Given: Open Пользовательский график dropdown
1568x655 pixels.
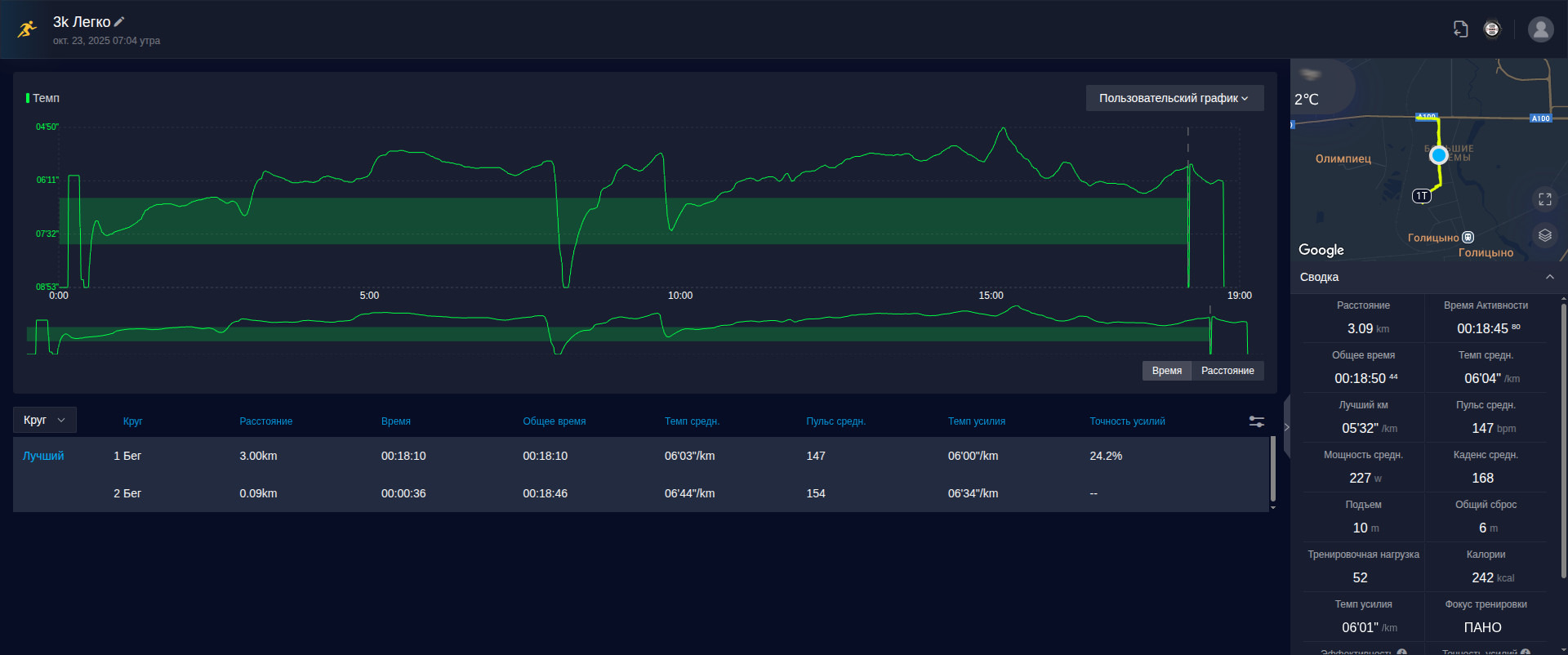Looking at the screenshot, I should (1174, 98).
